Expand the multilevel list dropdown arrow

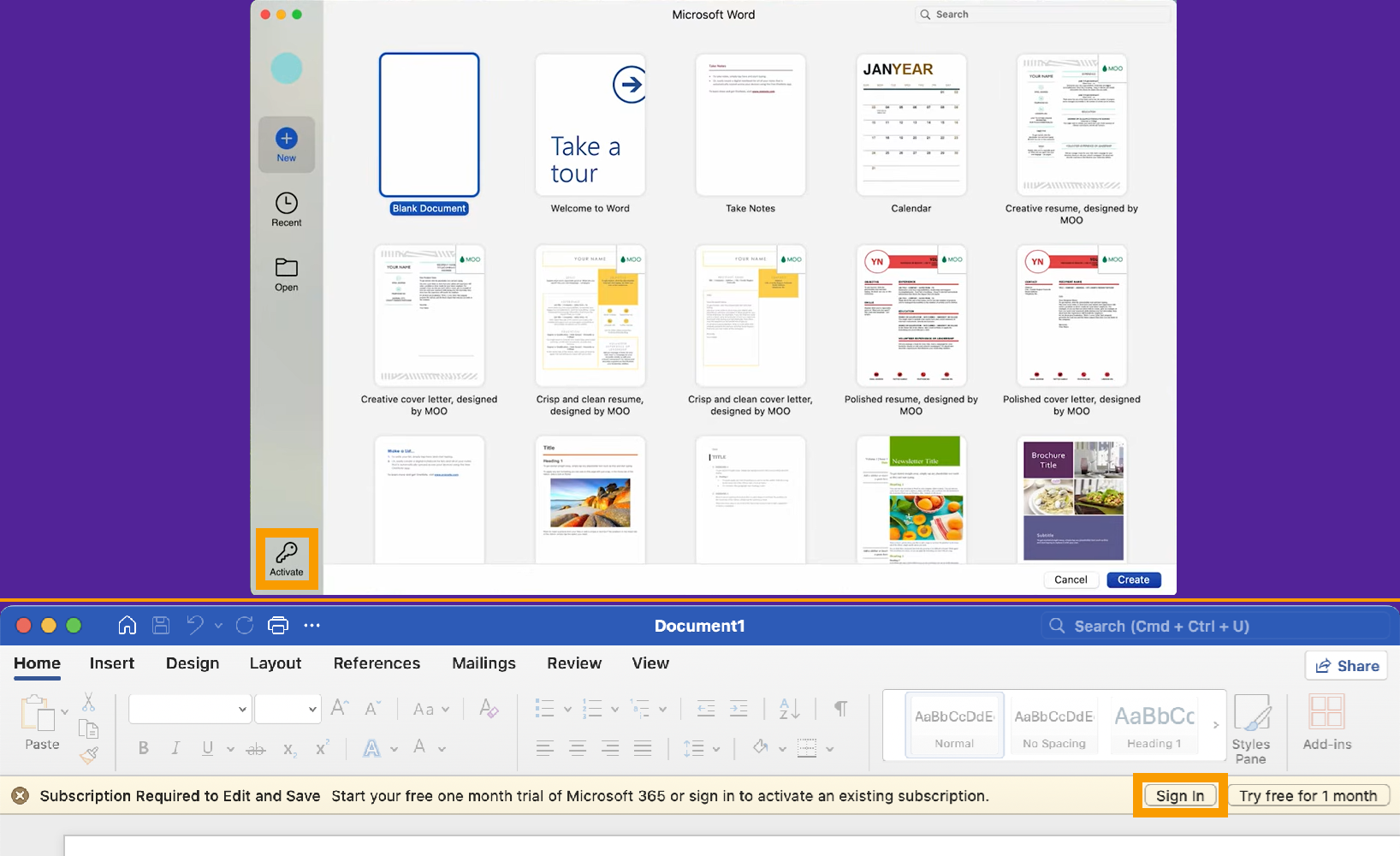coord(663,710)
